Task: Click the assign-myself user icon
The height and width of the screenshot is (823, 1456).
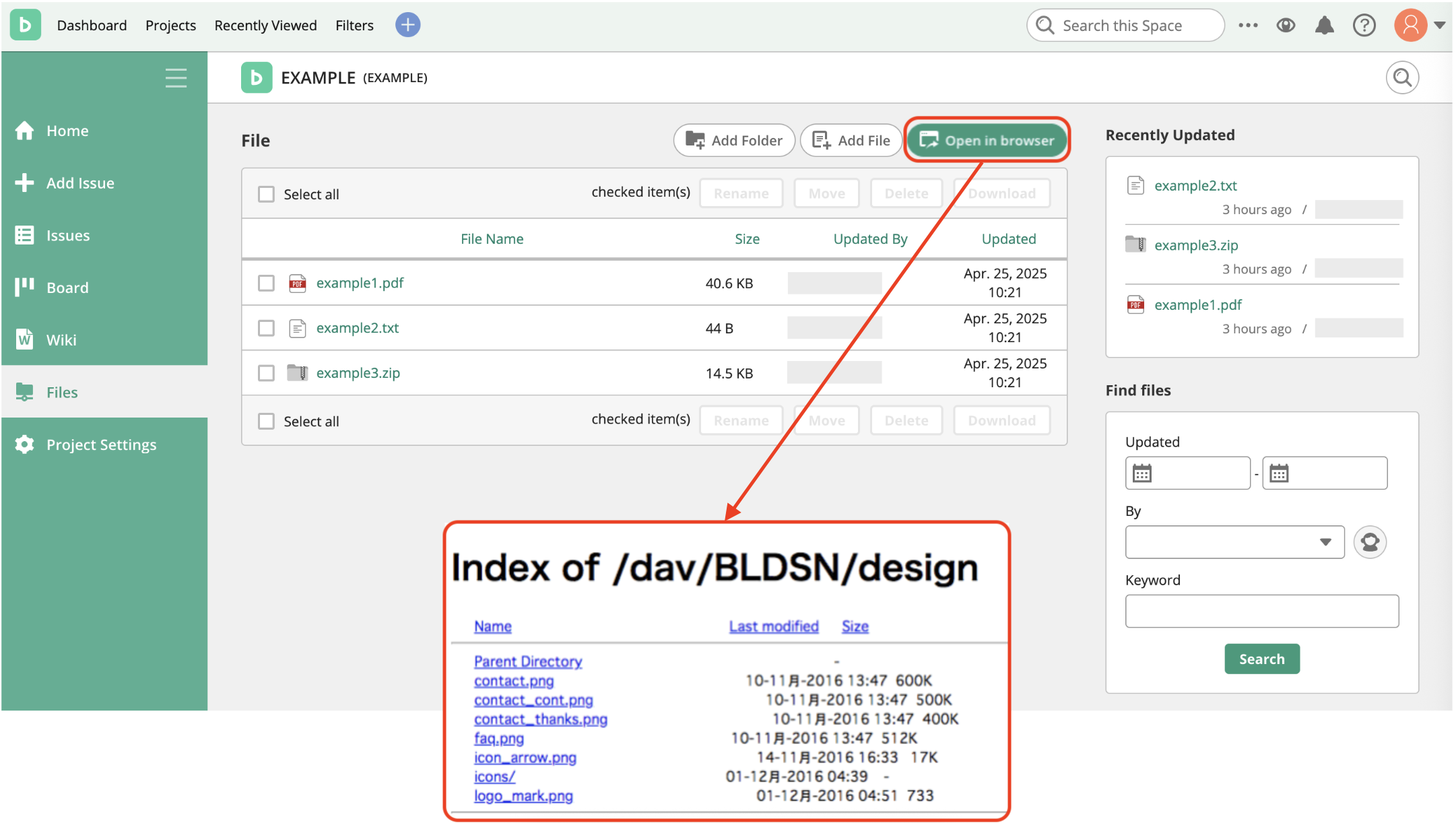Action: click(x=1370, y=542)
